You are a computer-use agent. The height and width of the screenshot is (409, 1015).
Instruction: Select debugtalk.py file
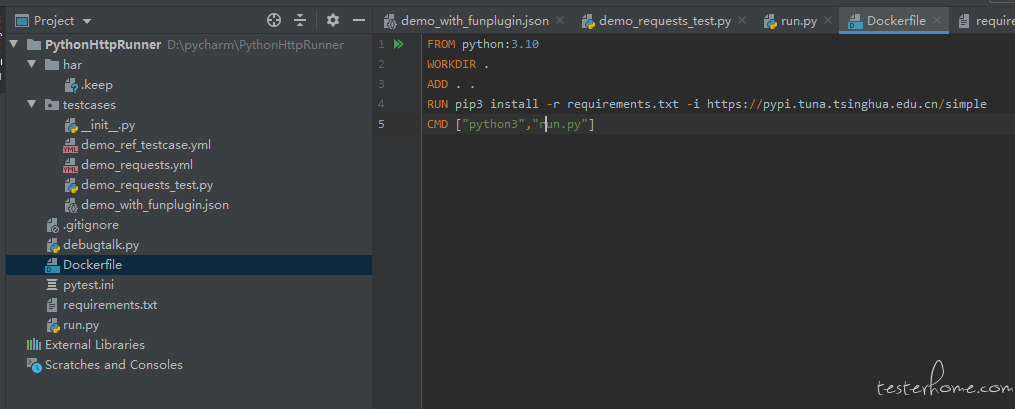[101, 245]
